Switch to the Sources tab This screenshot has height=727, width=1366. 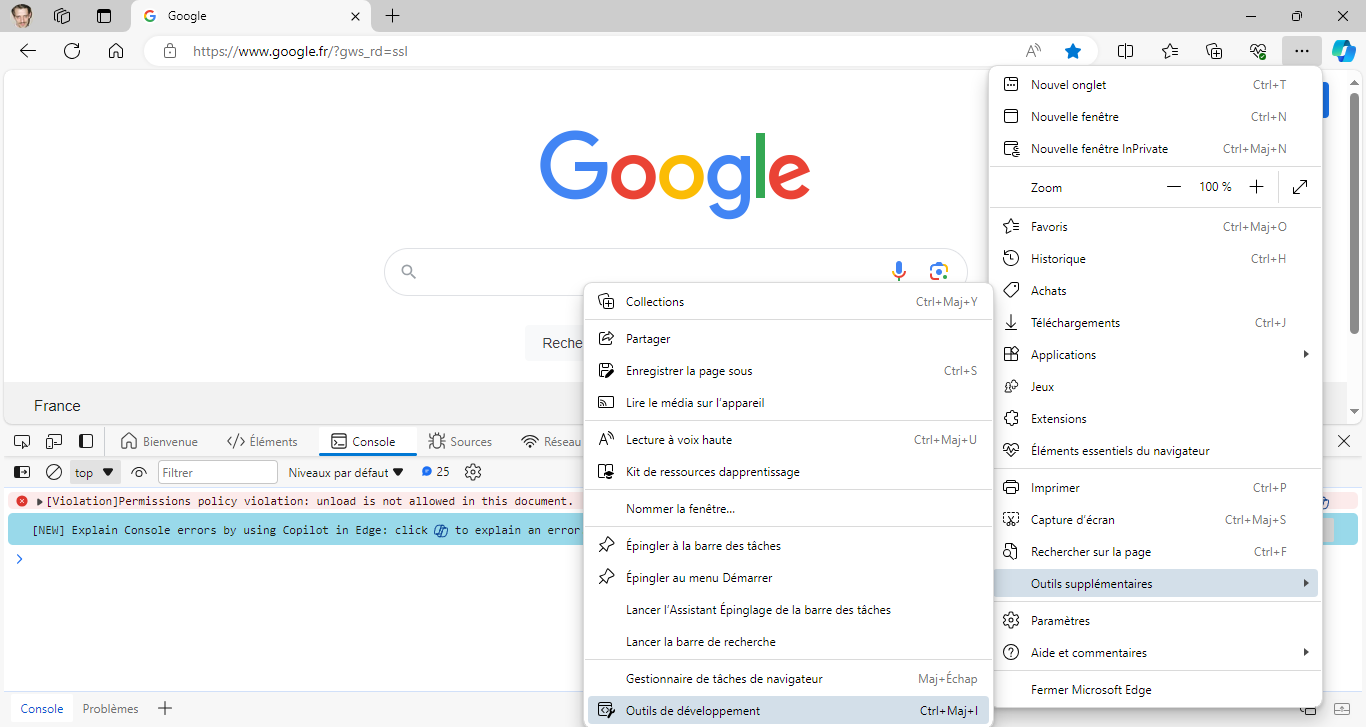pyautogui.click(x=460, y=441)
